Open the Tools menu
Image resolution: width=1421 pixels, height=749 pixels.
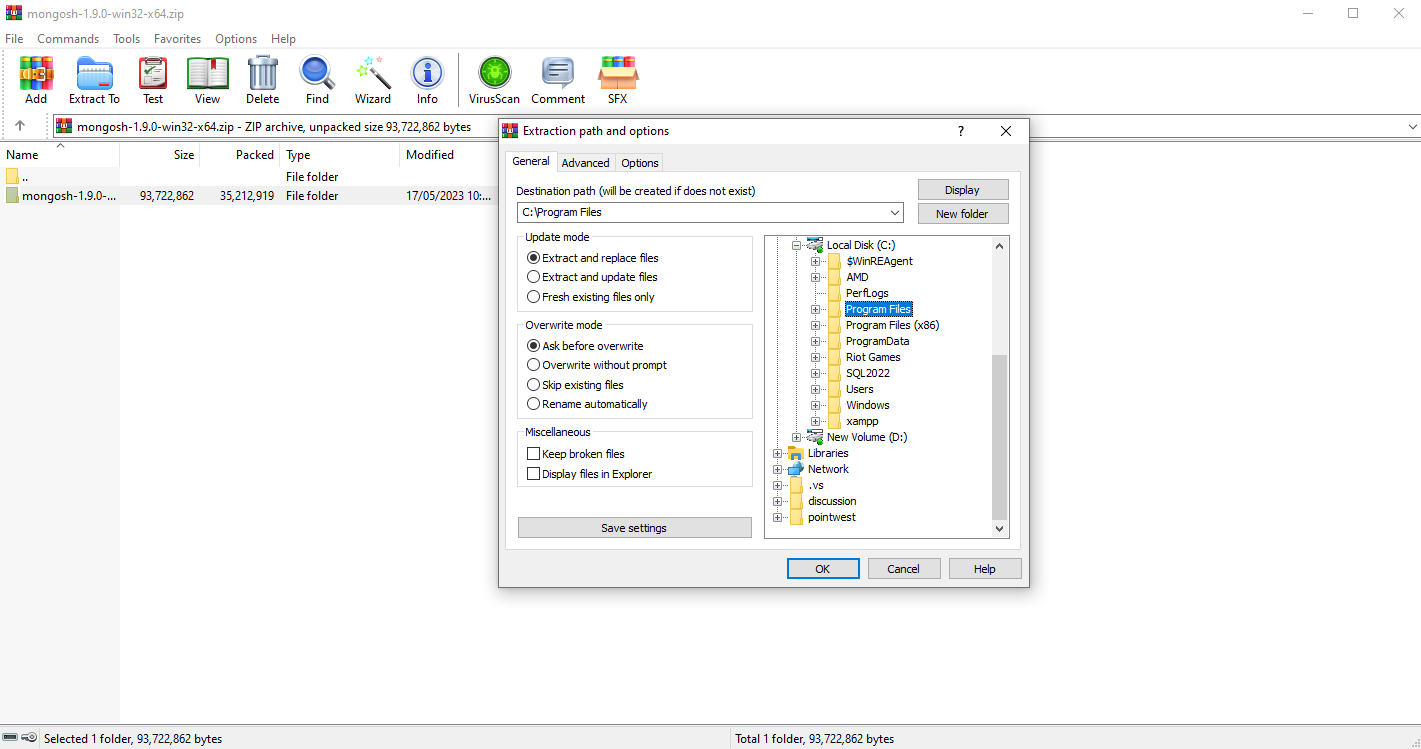[x=127, y=39]
